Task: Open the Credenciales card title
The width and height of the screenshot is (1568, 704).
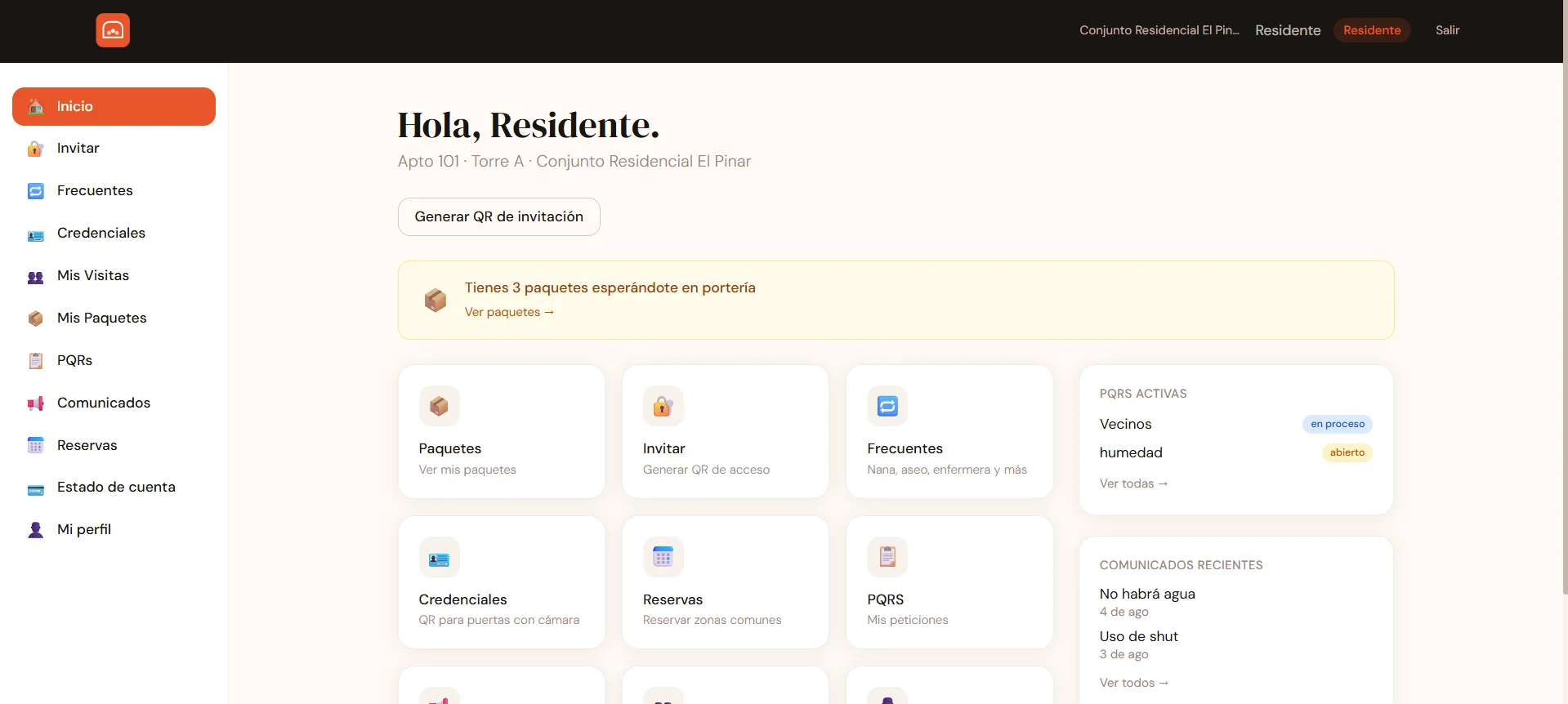Action: pyautogui.click(x=463, y=599)
